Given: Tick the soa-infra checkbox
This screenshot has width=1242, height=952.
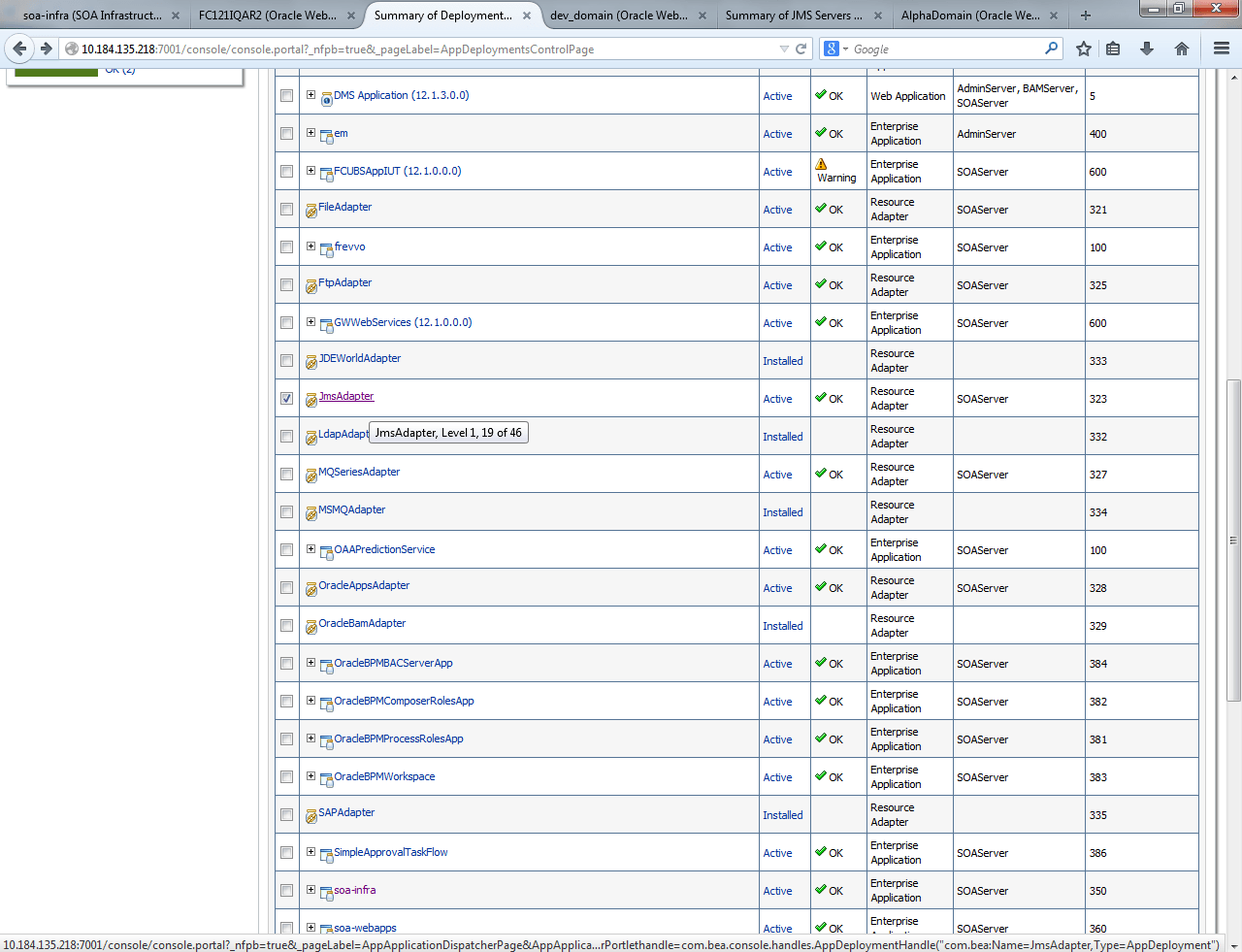Looking at the screenshot, I should [286, 890].
